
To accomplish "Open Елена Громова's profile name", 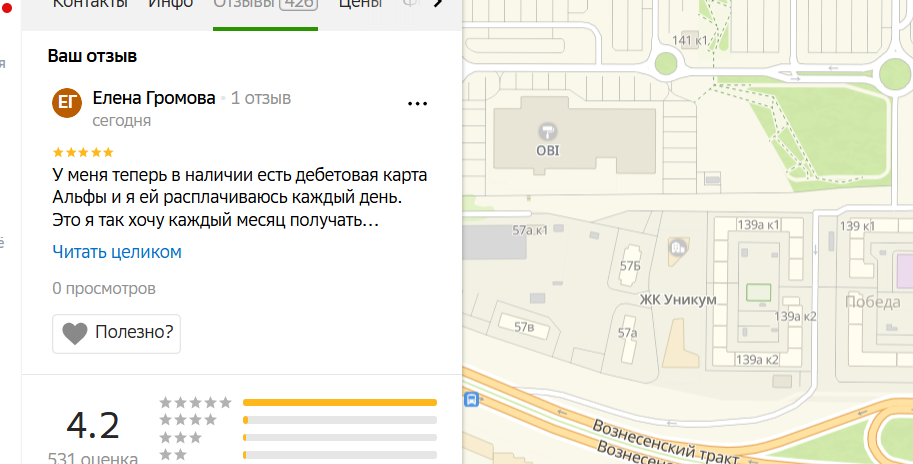I will [x=154, y=98].
